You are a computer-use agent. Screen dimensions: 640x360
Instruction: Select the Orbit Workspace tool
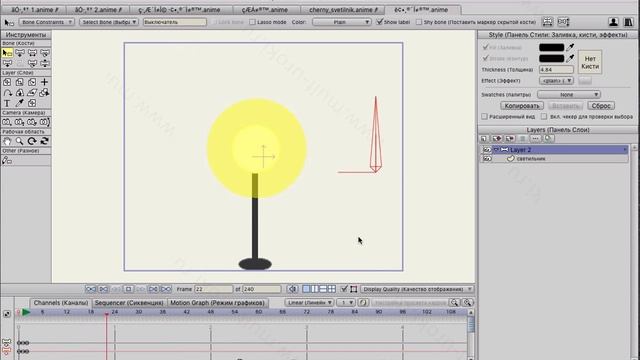[x=44, y=141]
